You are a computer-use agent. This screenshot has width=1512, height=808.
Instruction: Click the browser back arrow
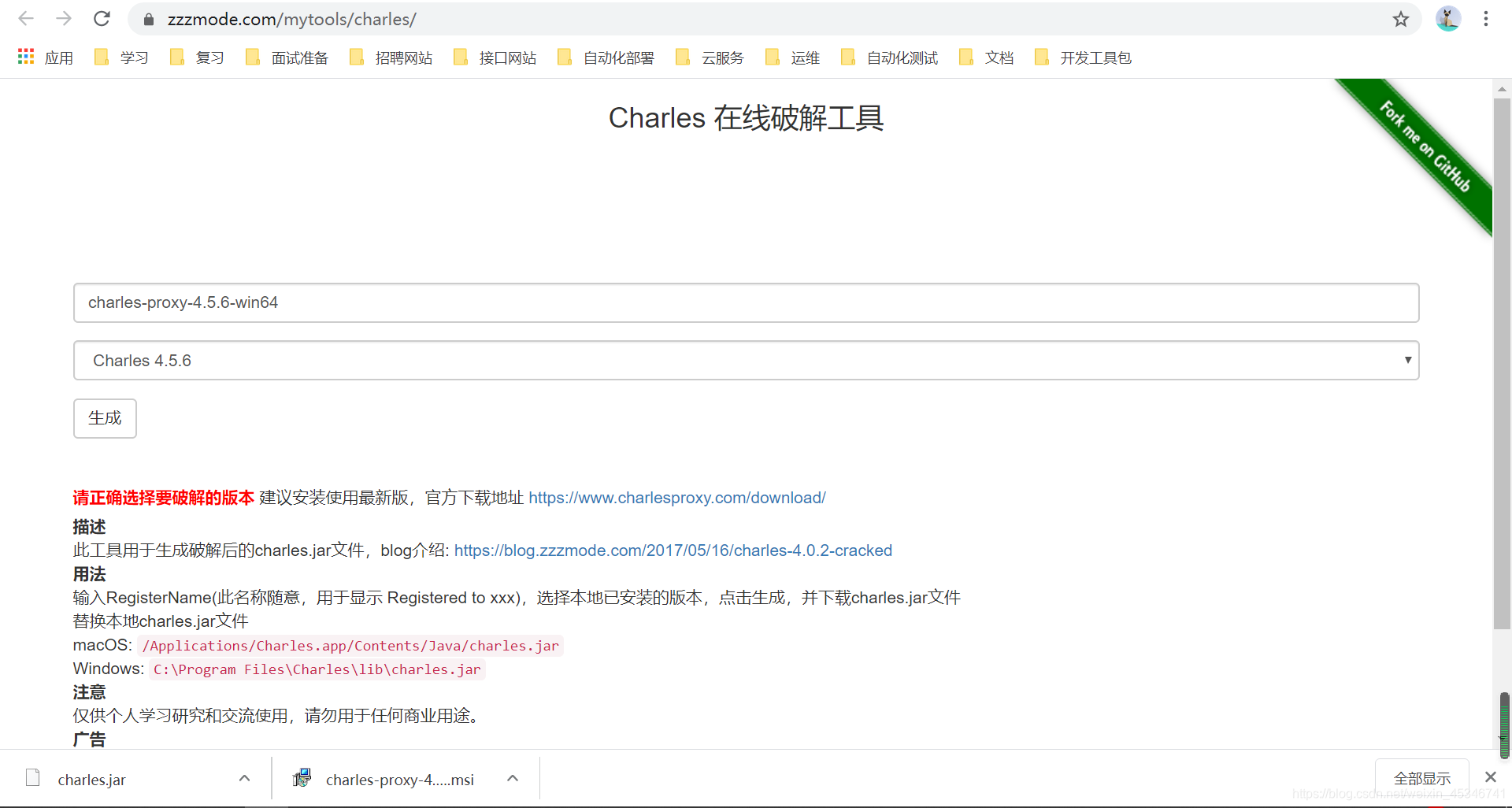click(26, 19)
